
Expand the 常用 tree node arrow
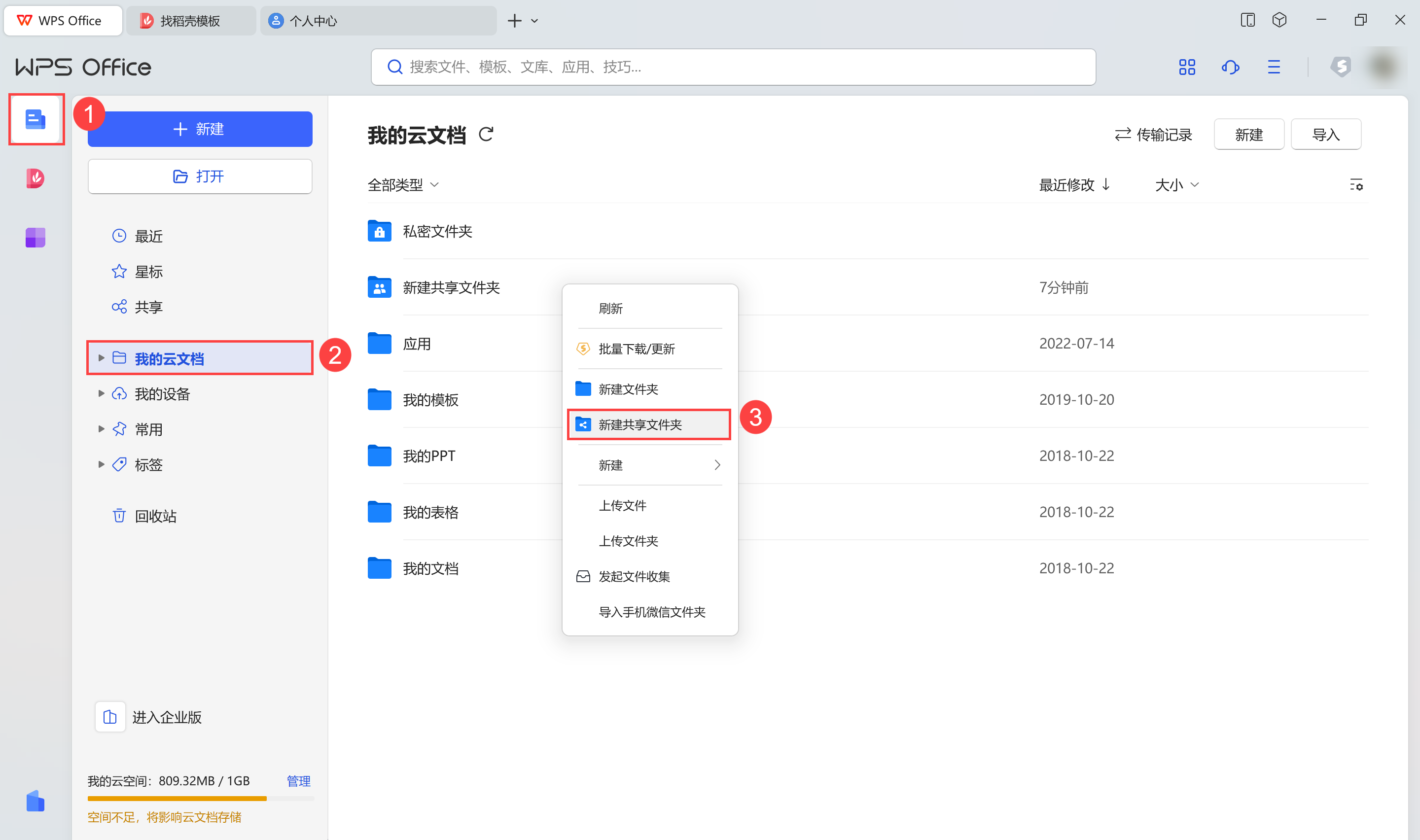click(101, 429)
